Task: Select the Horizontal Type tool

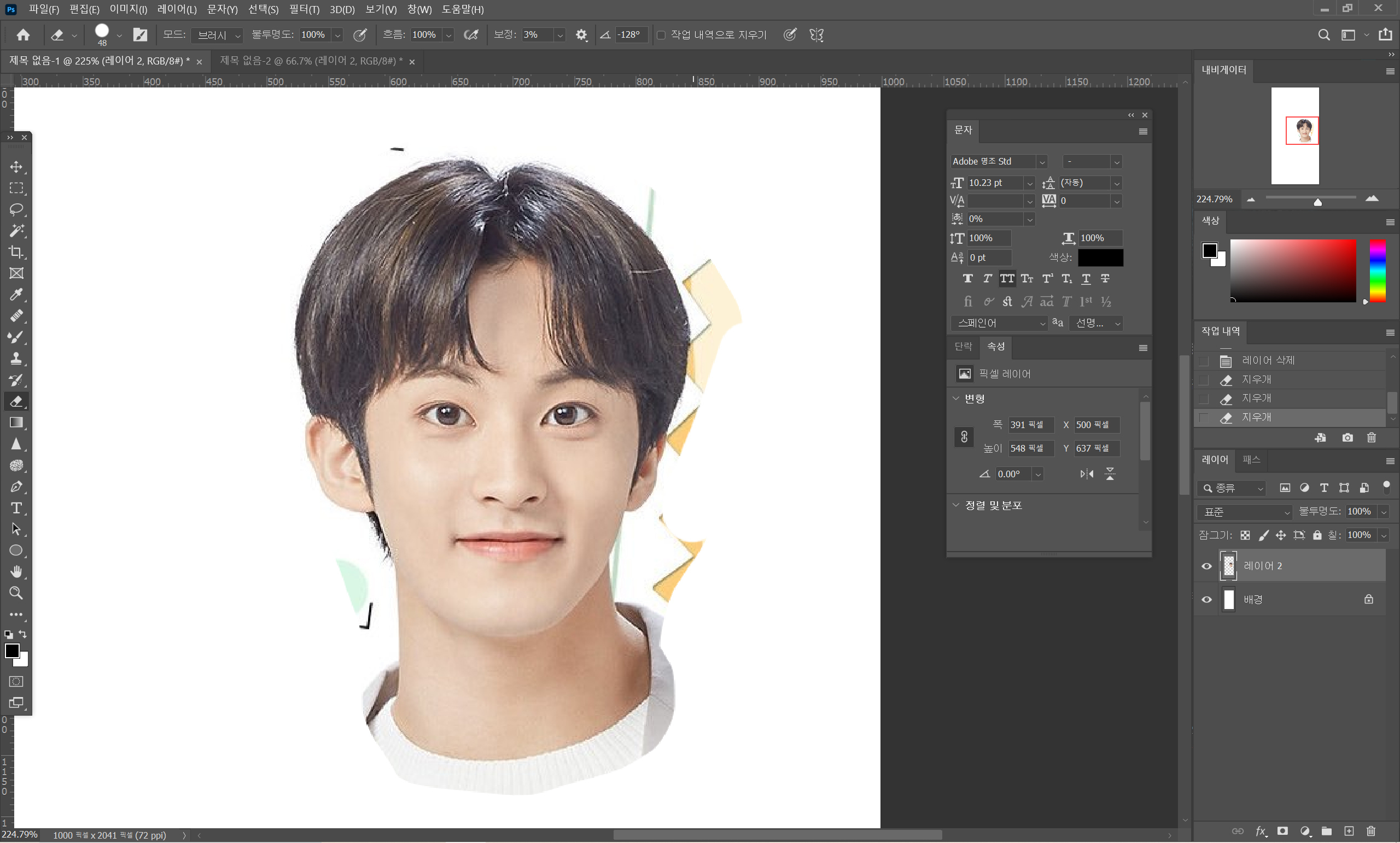Action: tap(16, 508)
